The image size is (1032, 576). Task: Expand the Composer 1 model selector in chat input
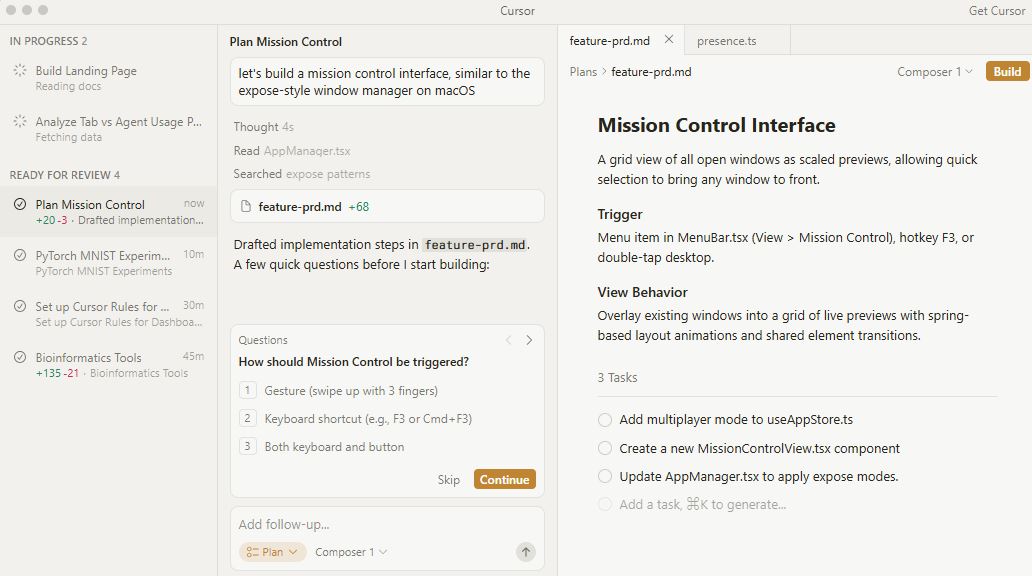pos(351,552)
